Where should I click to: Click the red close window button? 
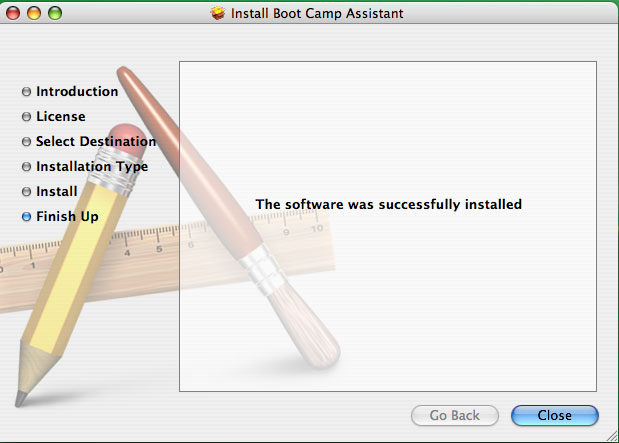(x=13, y=13)
